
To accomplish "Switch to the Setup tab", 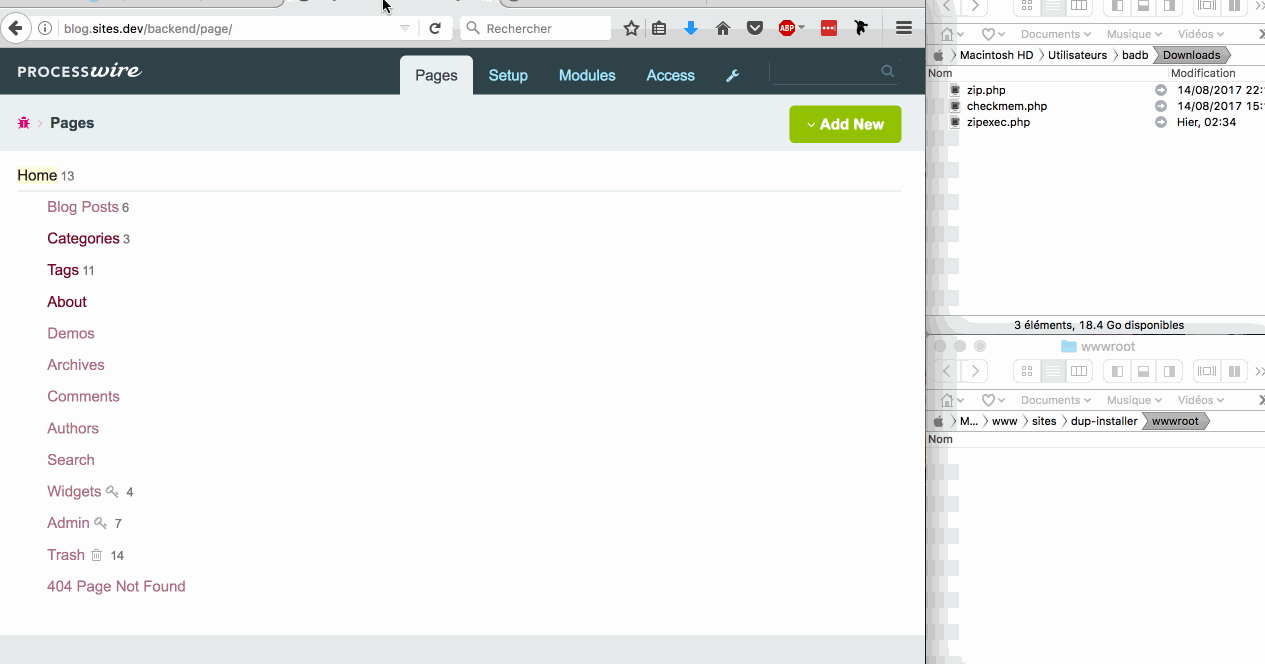I will click(x=508, y=74).
